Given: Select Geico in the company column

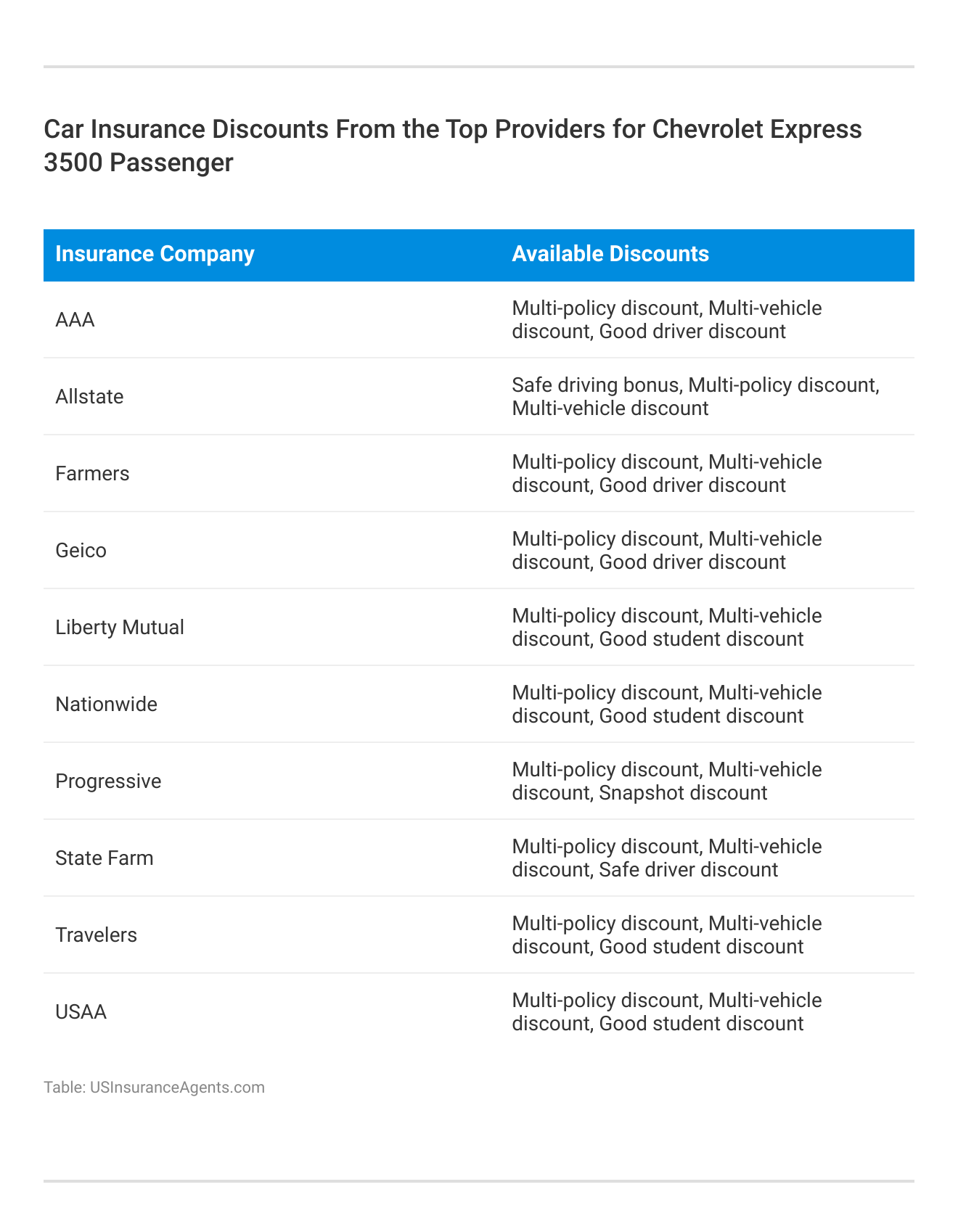Looking at the screenshot, I should [x=81, y=551].
